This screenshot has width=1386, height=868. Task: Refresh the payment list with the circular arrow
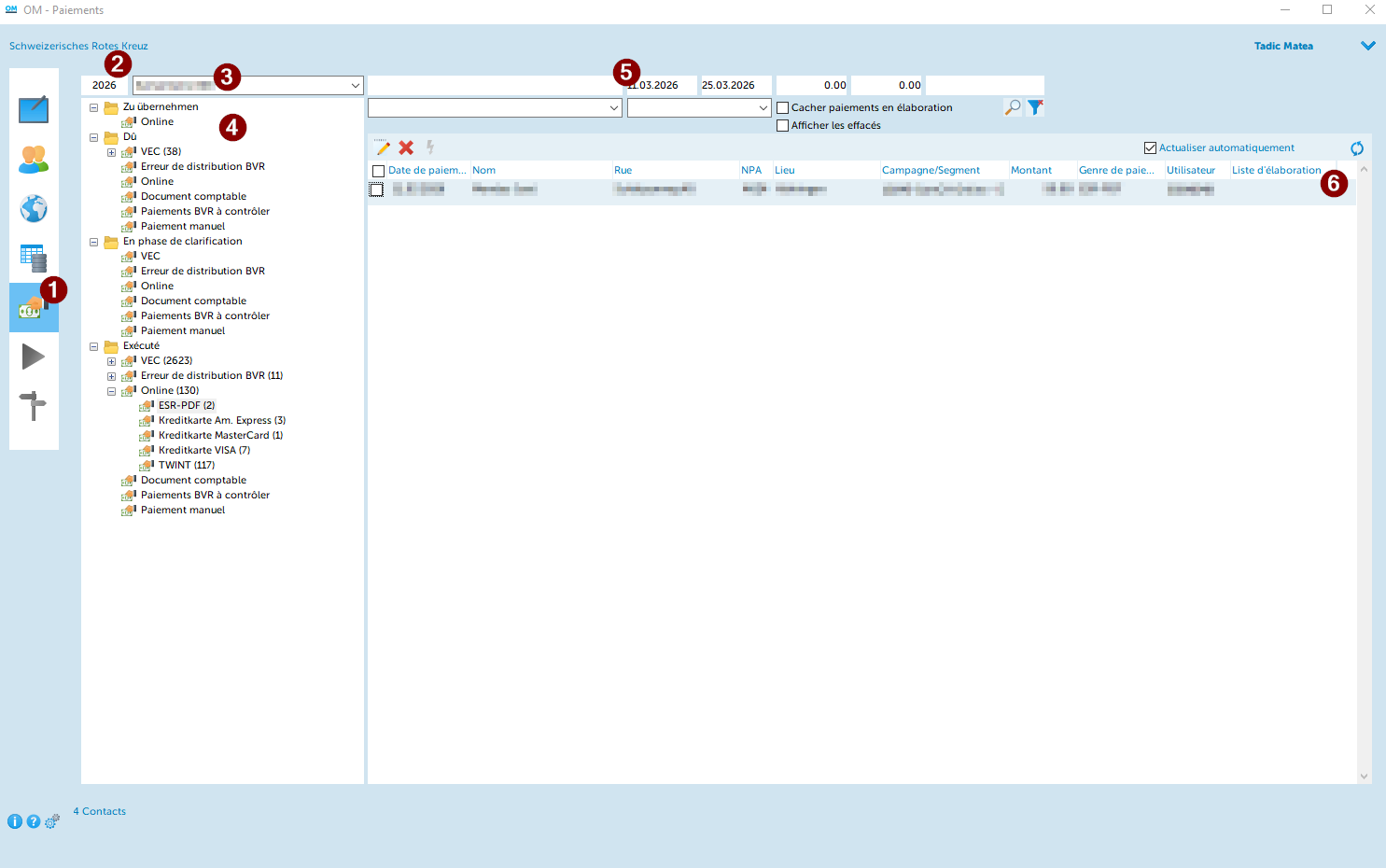(x=1357, y=148)
